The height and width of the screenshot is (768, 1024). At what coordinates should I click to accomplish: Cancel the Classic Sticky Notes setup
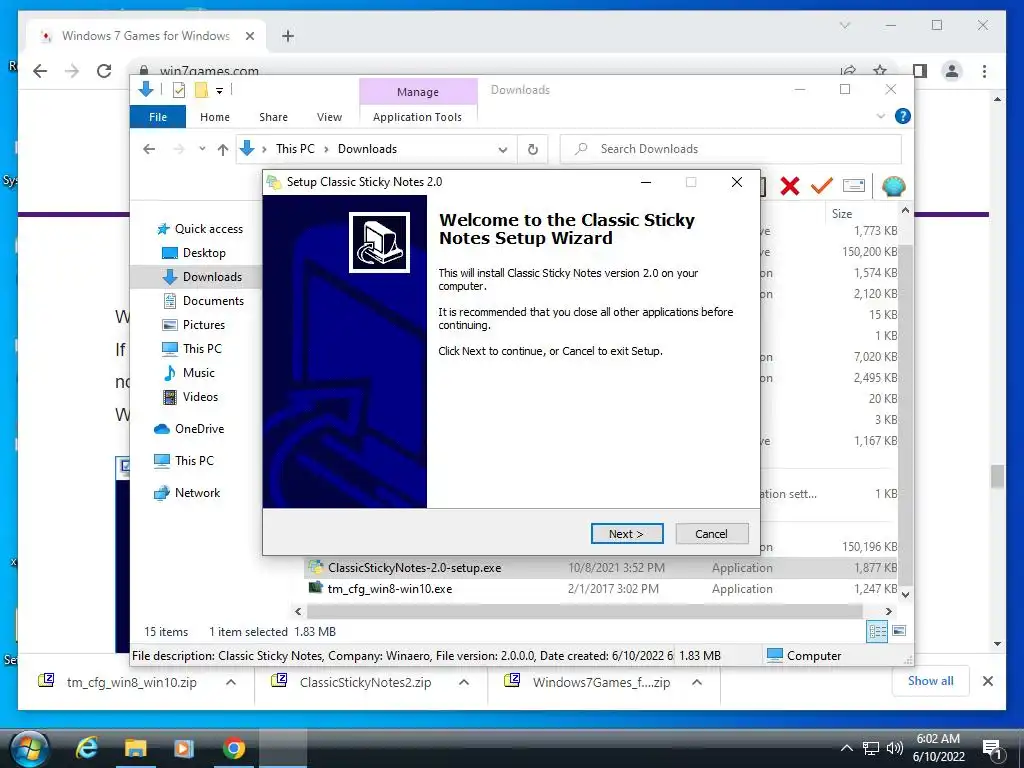tap(711, 534)
